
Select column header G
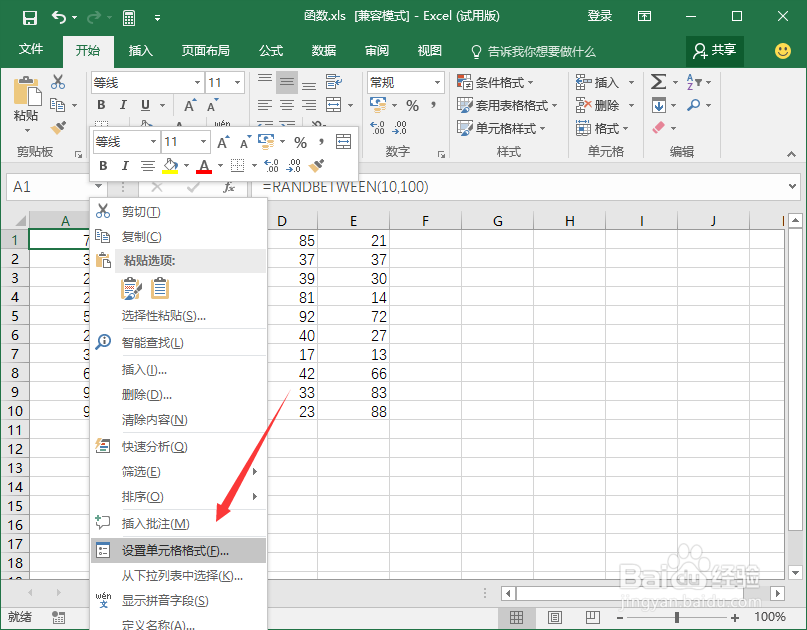pos(498,221)
